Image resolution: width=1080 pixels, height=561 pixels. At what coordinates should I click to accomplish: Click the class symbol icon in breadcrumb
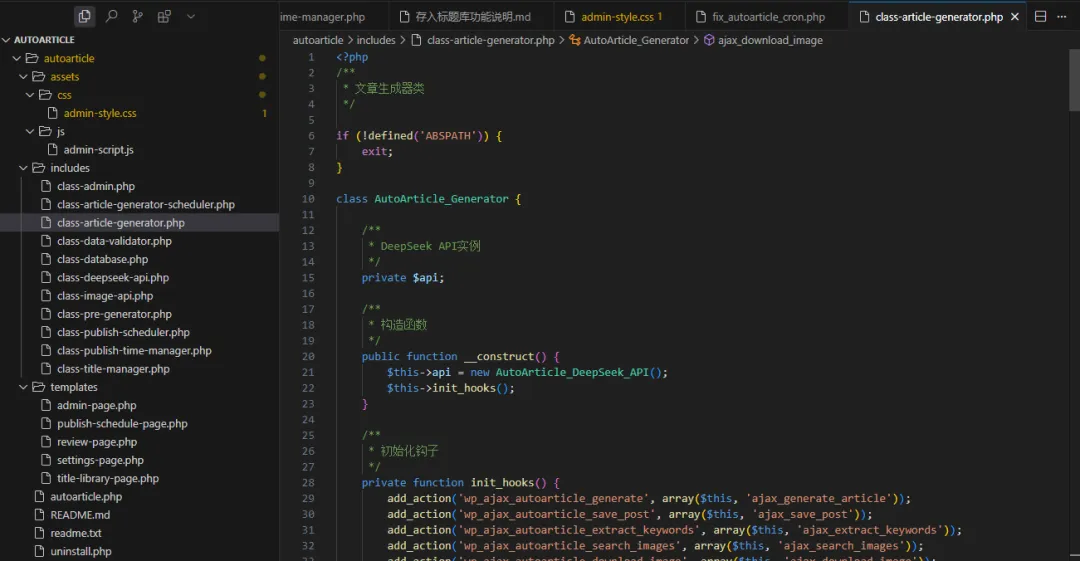coord(574,40)
